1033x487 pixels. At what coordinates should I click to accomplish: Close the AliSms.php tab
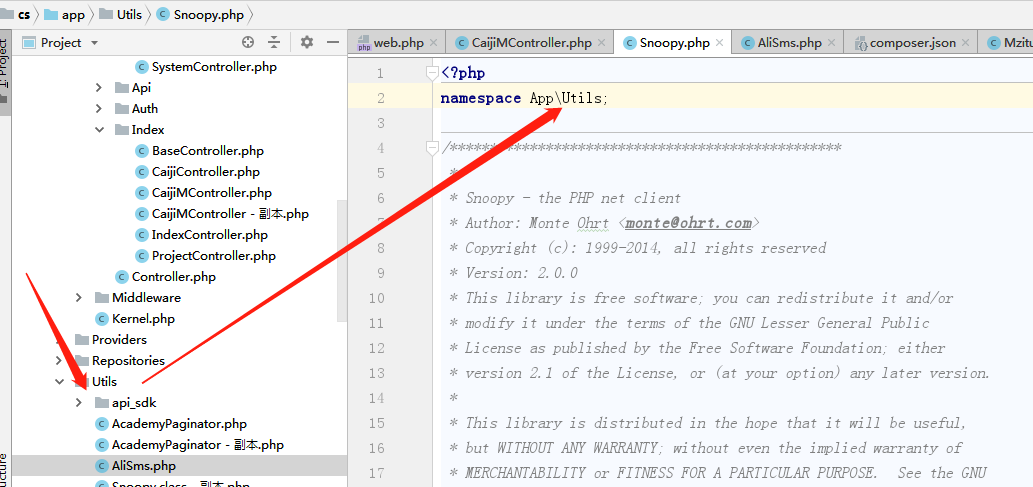pyautogui.click(x=831, y=43)
